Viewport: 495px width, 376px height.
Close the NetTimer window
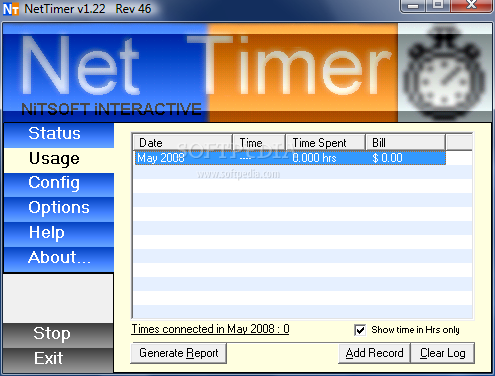(x=471, y=5)
